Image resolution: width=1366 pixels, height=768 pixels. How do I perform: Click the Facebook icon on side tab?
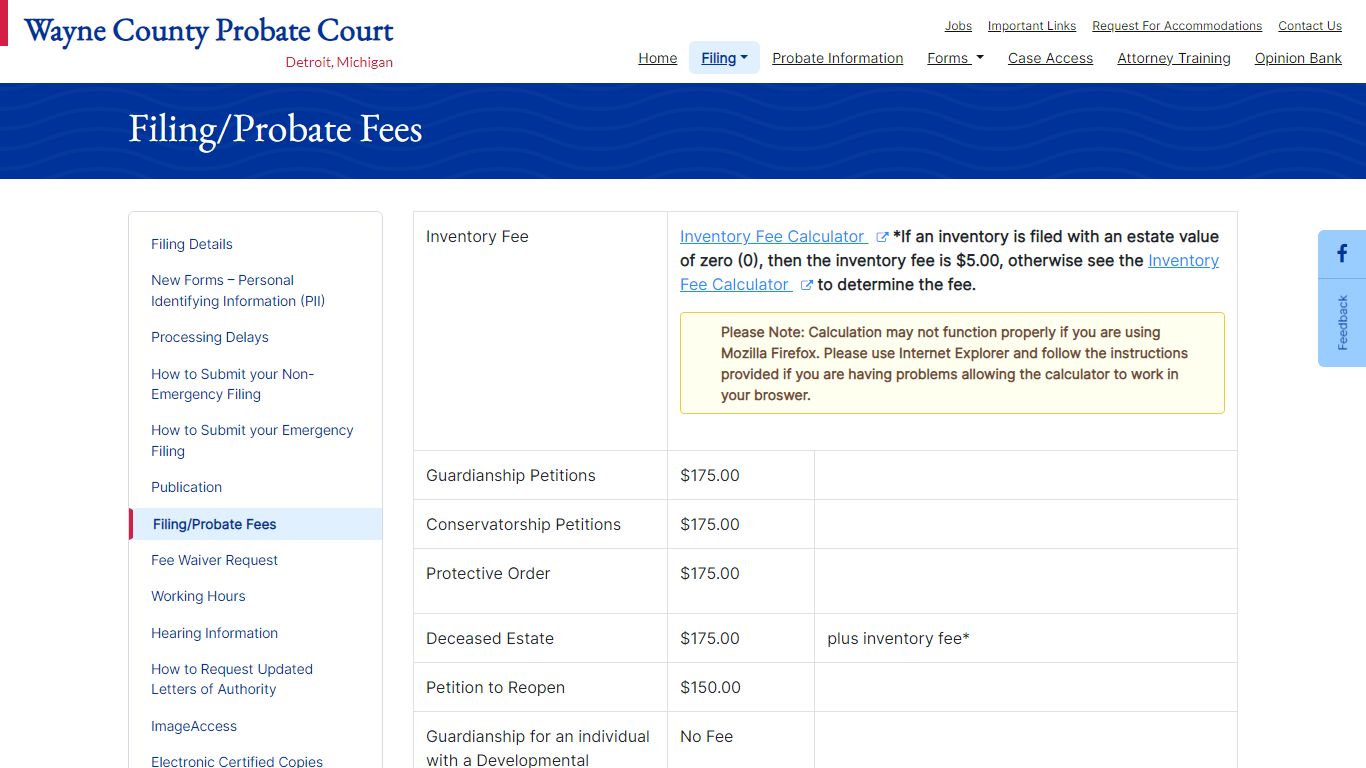click(1342, 254)
